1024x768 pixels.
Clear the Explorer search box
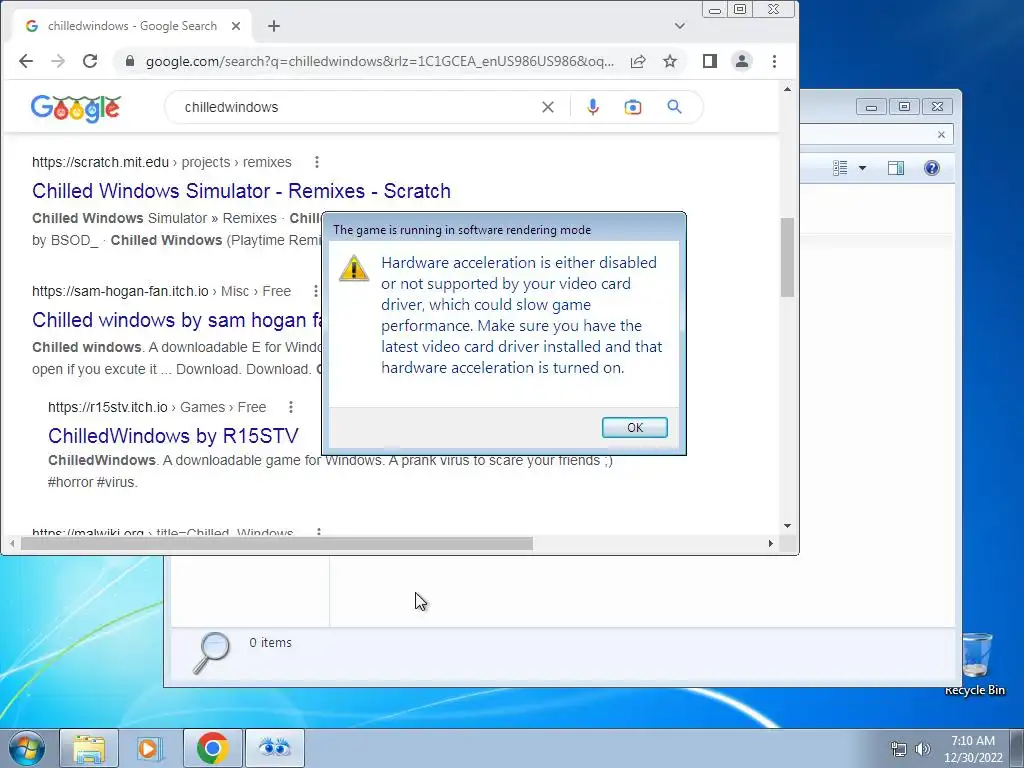pyautogui.click(x=941, y=135)
